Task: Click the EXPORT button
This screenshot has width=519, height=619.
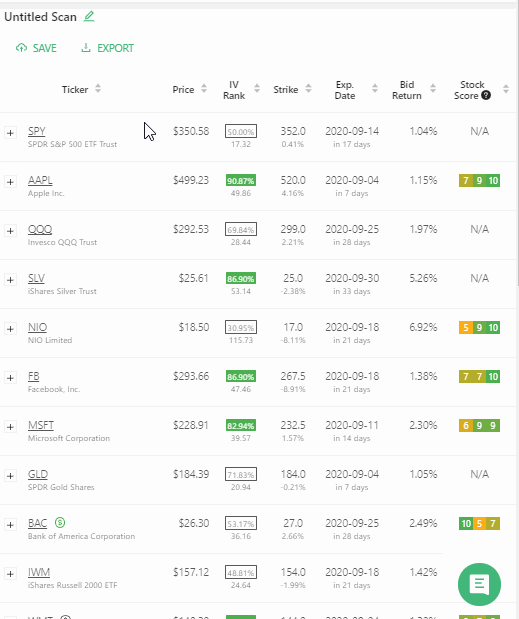Action: [107, 48]
